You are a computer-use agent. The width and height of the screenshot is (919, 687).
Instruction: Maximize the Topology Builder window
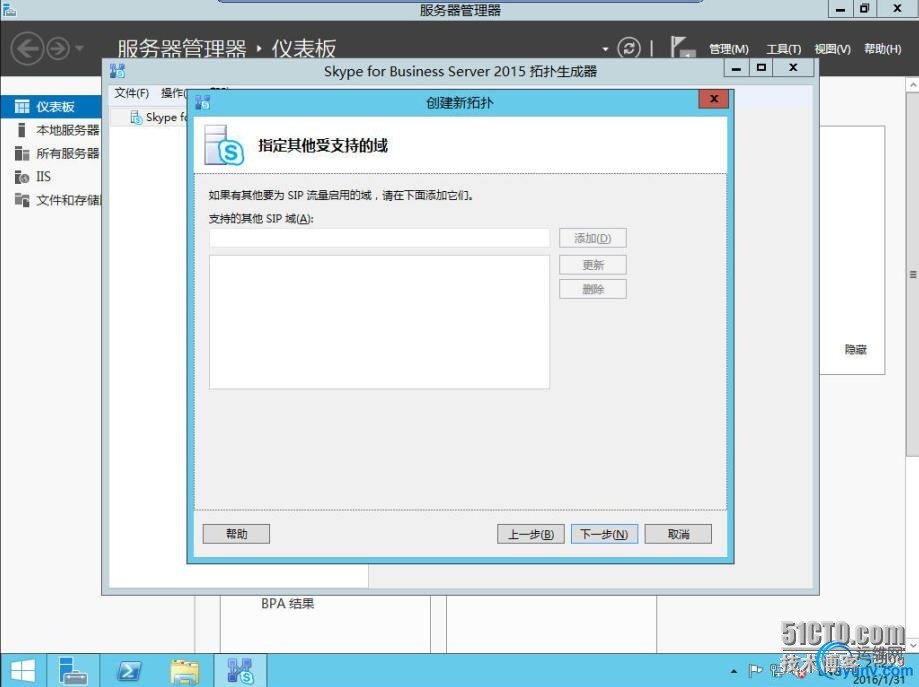click(761, 68)
